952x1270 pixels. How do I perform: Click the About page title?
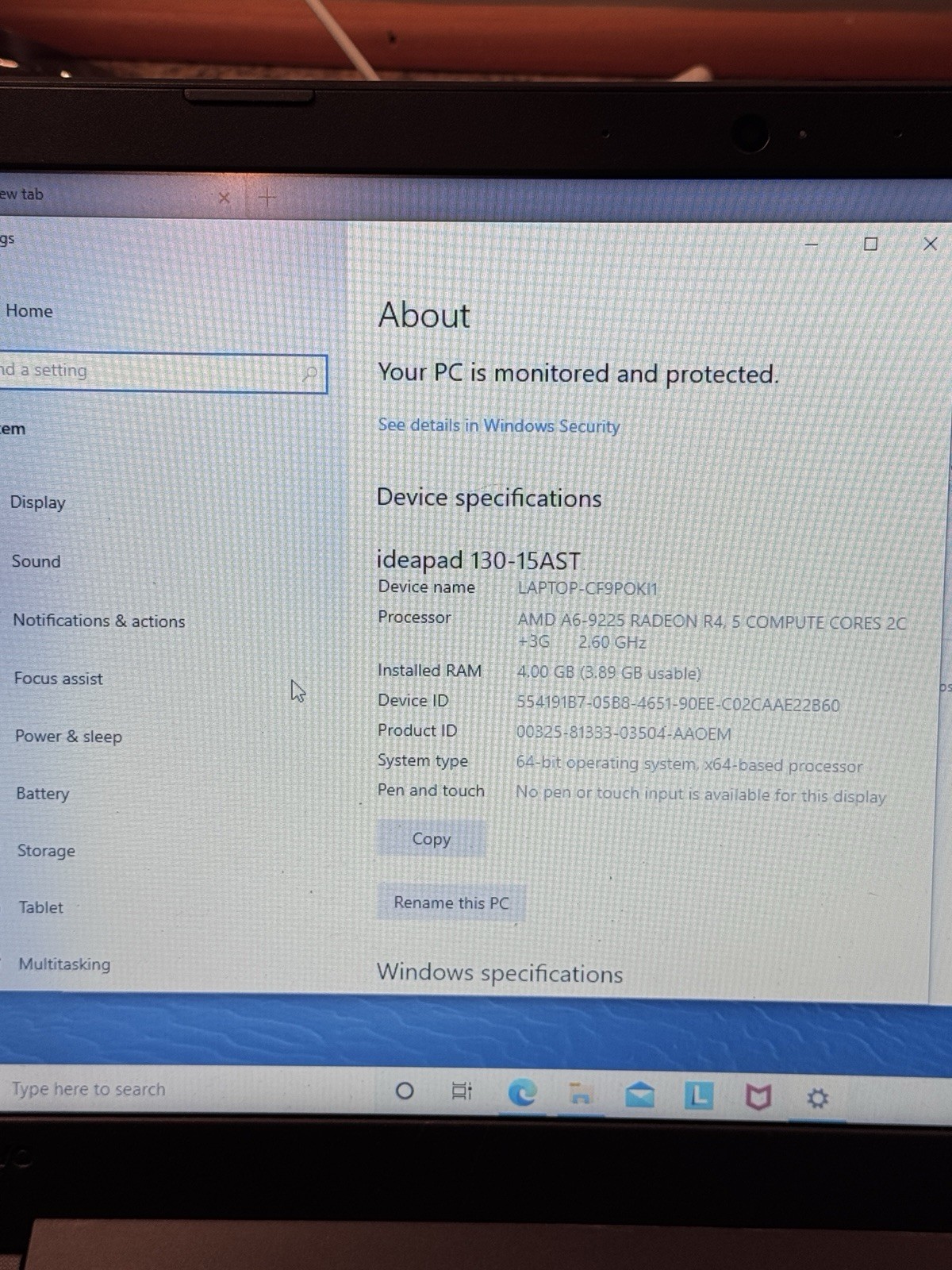(x=424, y=315)
